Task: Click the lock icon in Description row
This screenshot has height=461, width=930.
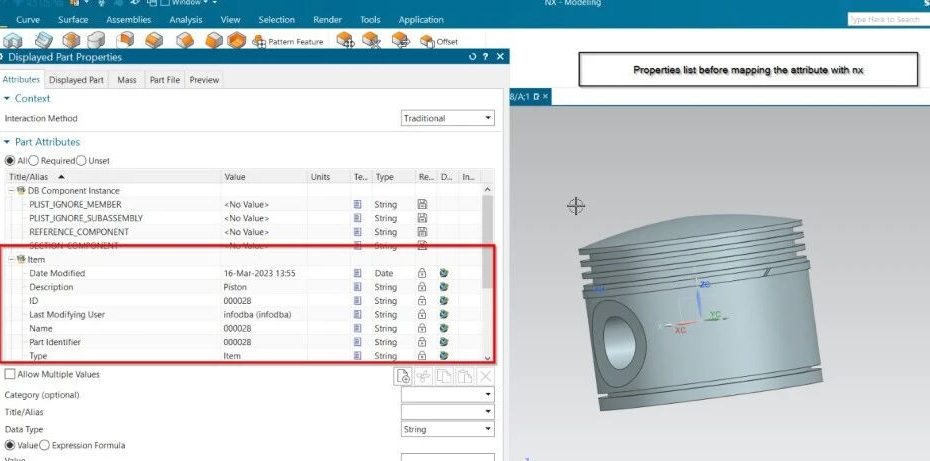Action: pos(421,287)
